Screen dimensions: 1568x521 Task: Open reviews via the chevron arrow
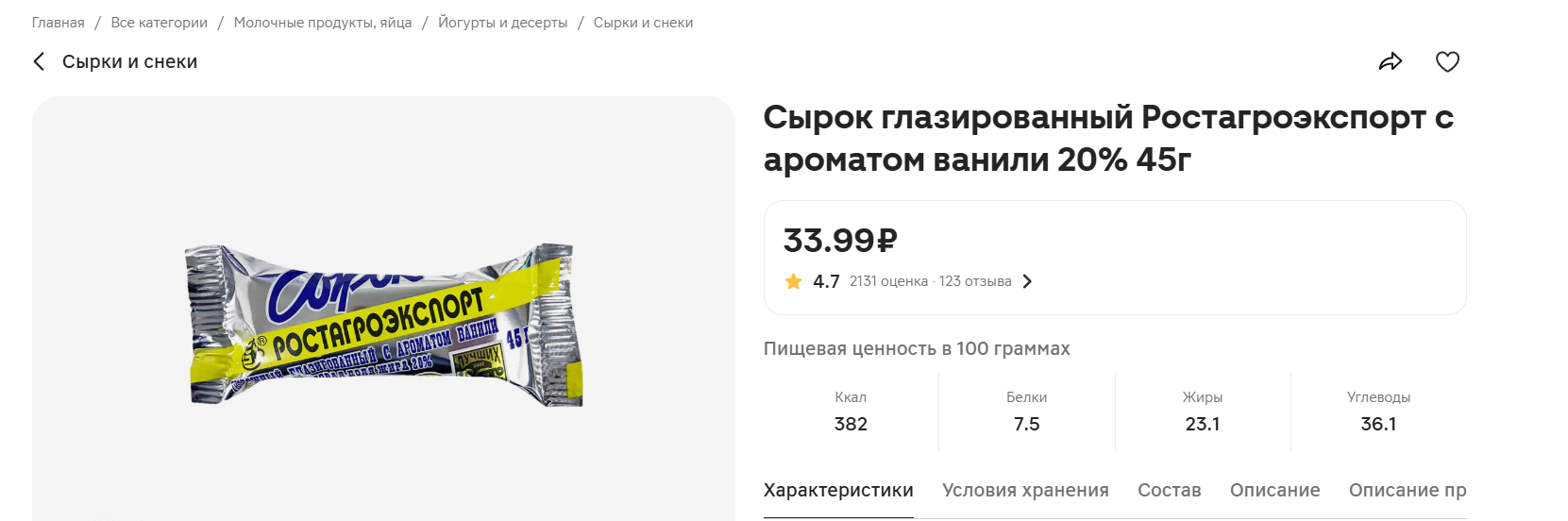[x=1027, y=281]
